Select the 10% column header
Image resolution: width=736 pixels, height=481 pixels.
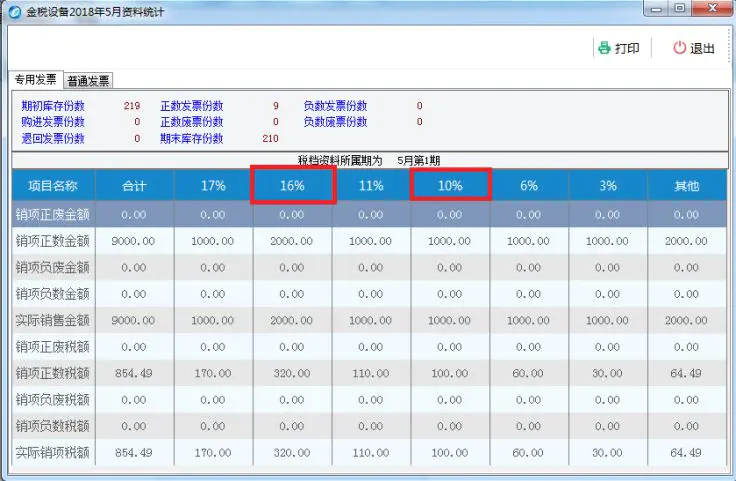[x=450, y=186]
